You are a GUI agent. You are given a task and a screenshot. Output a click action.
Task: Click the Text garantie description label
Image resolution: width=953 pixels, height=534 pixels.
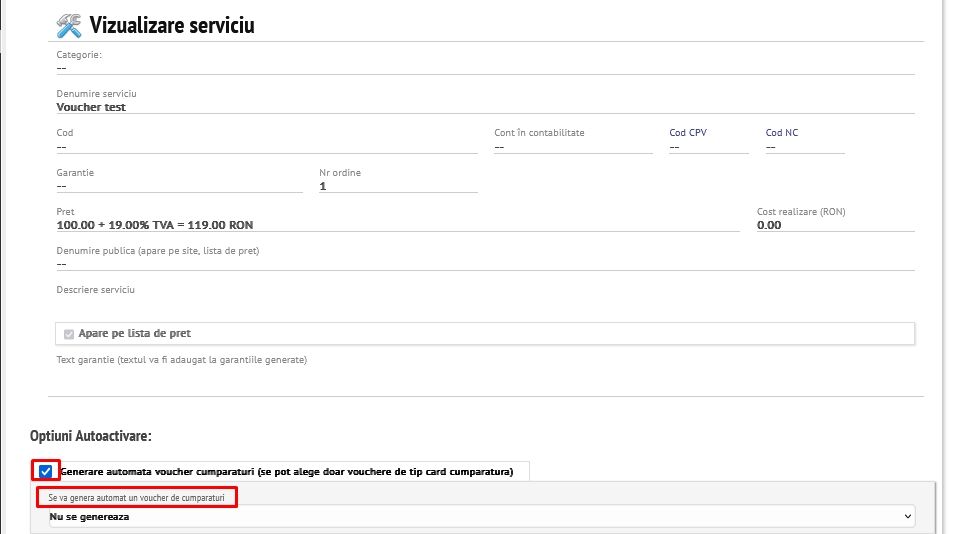point(181,359)
